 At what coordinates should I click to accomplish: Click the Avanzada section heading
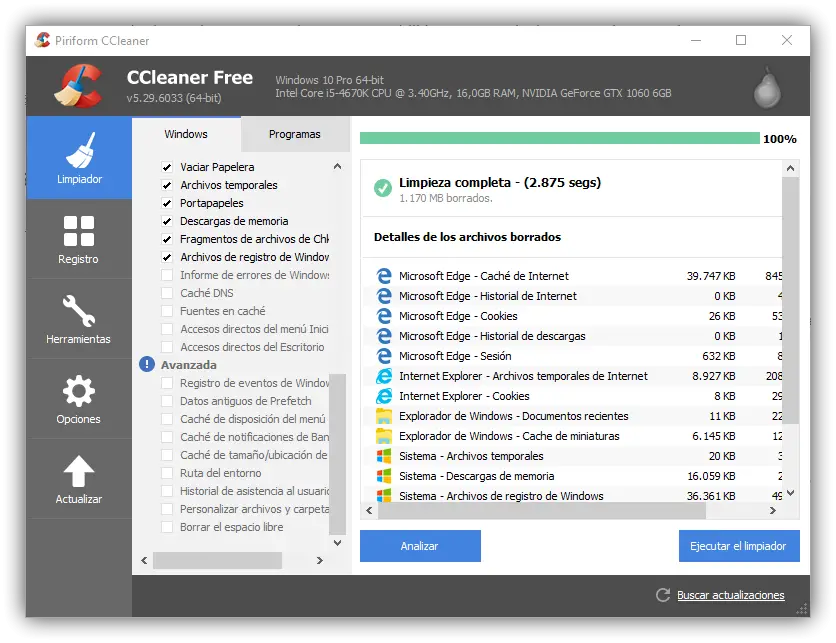coord(189,365)
